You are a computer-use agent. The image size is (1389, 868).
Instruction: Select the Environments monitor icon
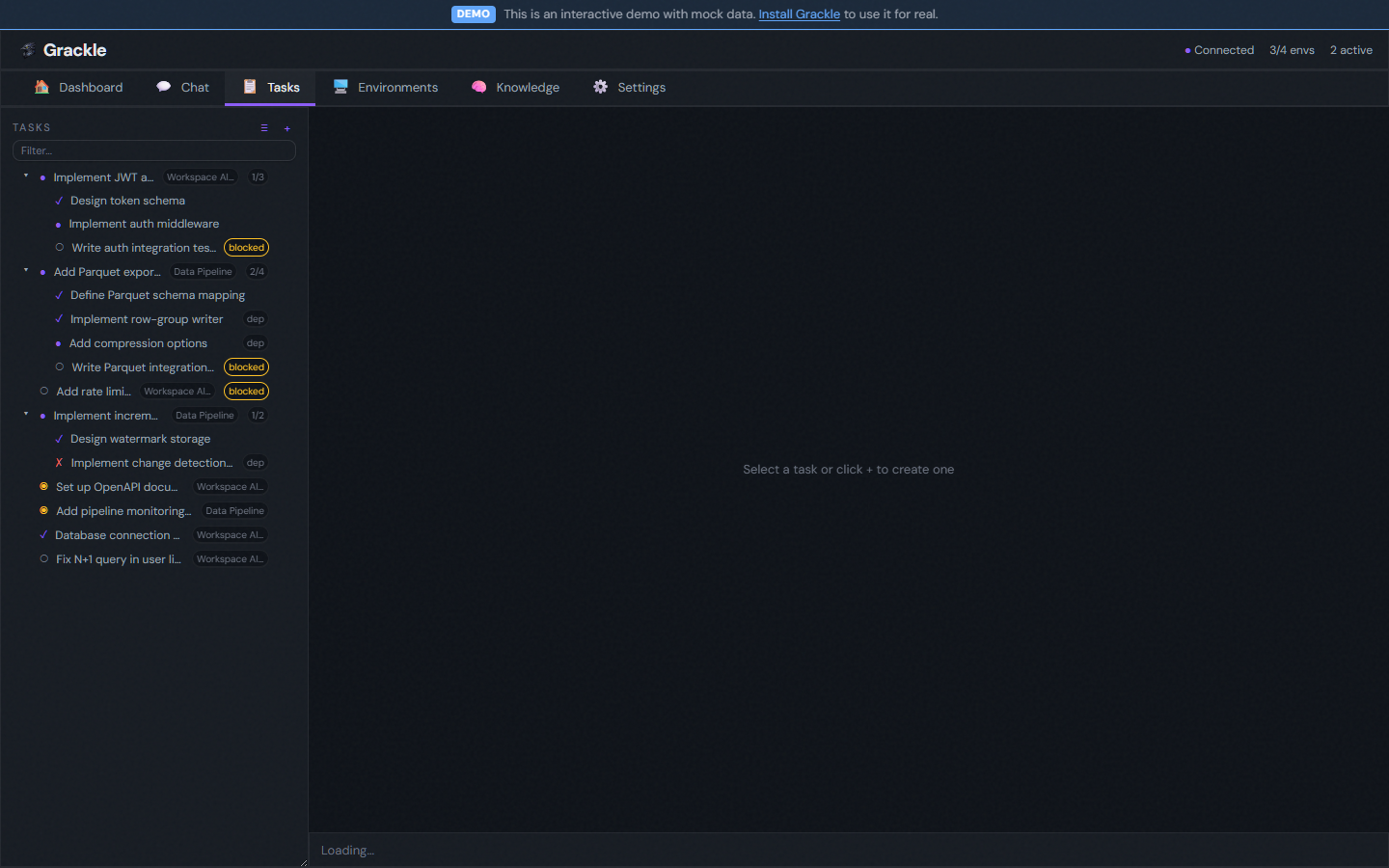[339, 87]
